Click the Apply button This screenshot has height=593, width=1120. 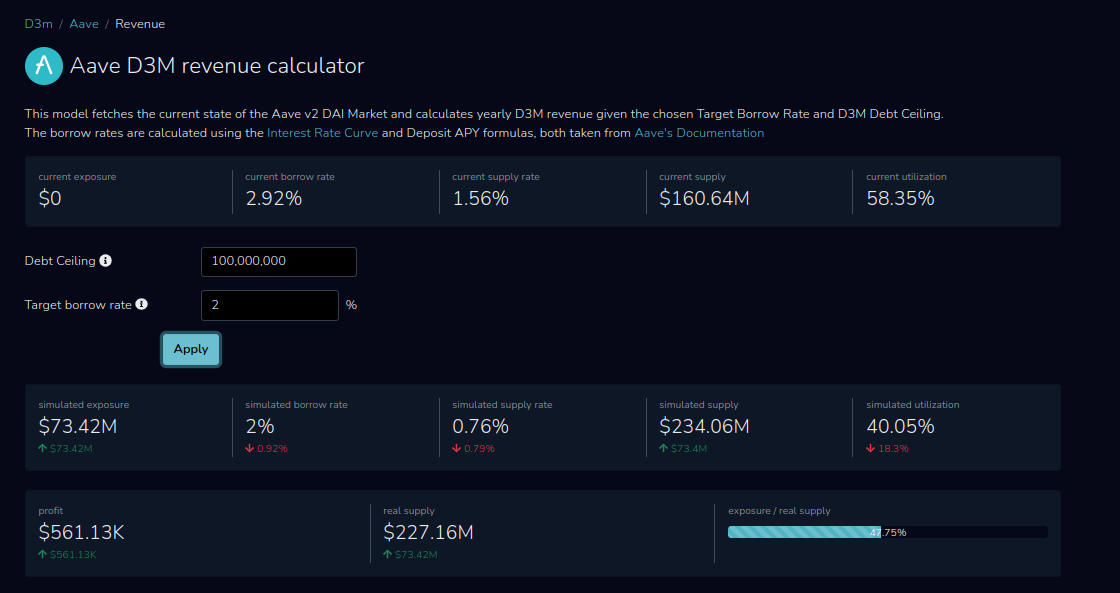click(x=191, y=349)
